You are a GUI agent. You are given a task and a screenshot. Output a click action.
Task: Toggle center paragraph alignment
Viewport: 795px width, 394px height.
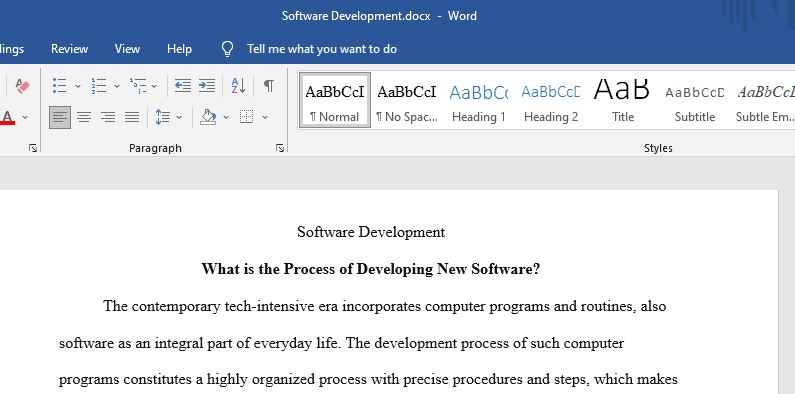tap(84, 117)
